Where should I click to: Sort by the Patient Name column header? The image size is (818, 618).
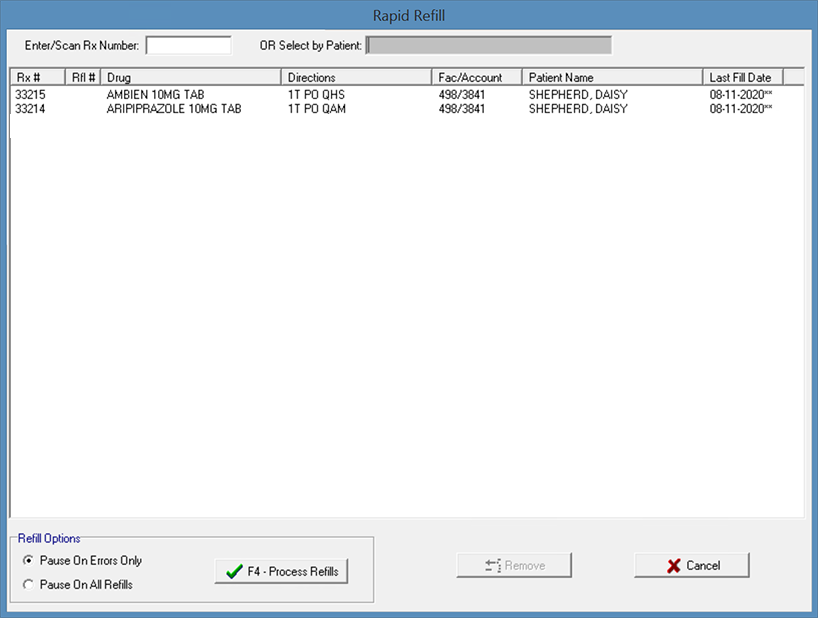(x=611, y=77)
